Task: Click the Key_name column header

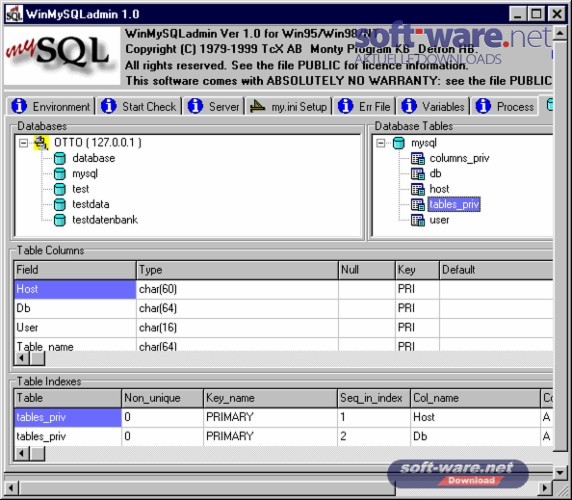Action: 270,398
